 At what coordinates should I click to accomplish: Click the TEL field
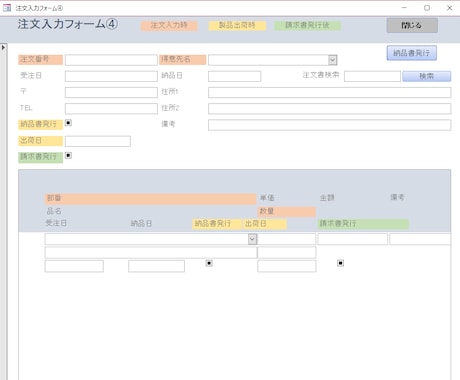[111, 109]
